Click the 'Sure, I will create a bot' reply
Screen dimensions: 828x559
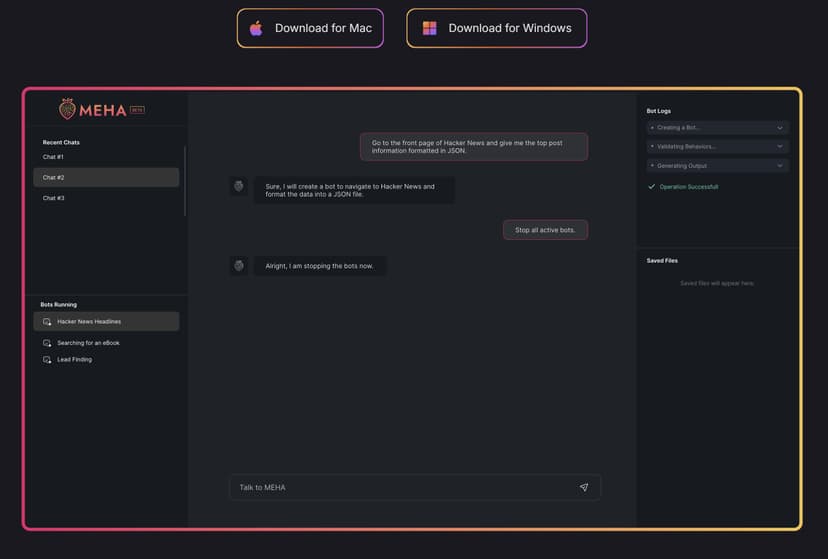pos(354,190)
